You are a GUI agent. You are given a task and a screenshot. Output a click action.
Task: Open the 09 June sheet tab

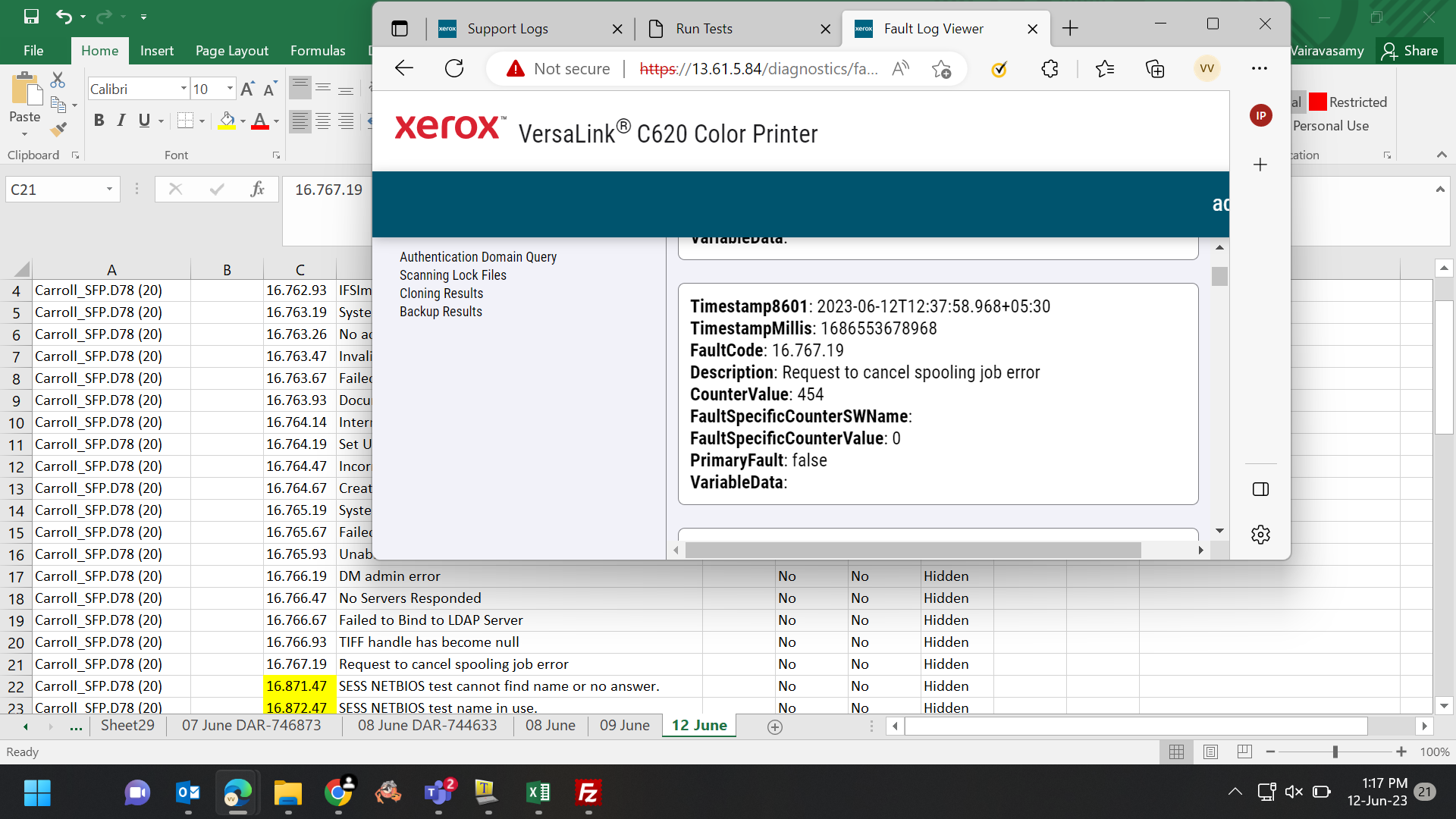[x=624, y=726]
